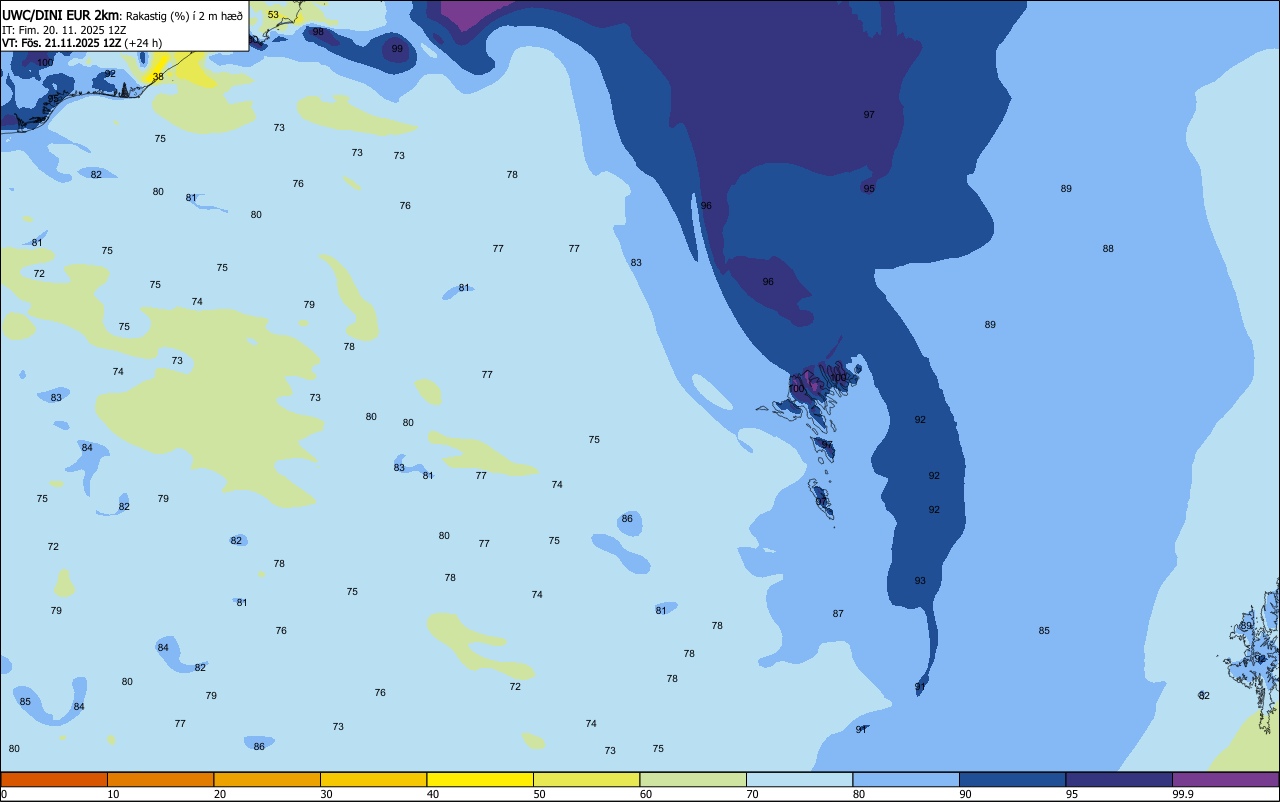Image resolution: width=1280 pixels, height=802 pixels.
Task: Click the 80–90 medium blue legend swatch
Action: [x=906, y=779]
